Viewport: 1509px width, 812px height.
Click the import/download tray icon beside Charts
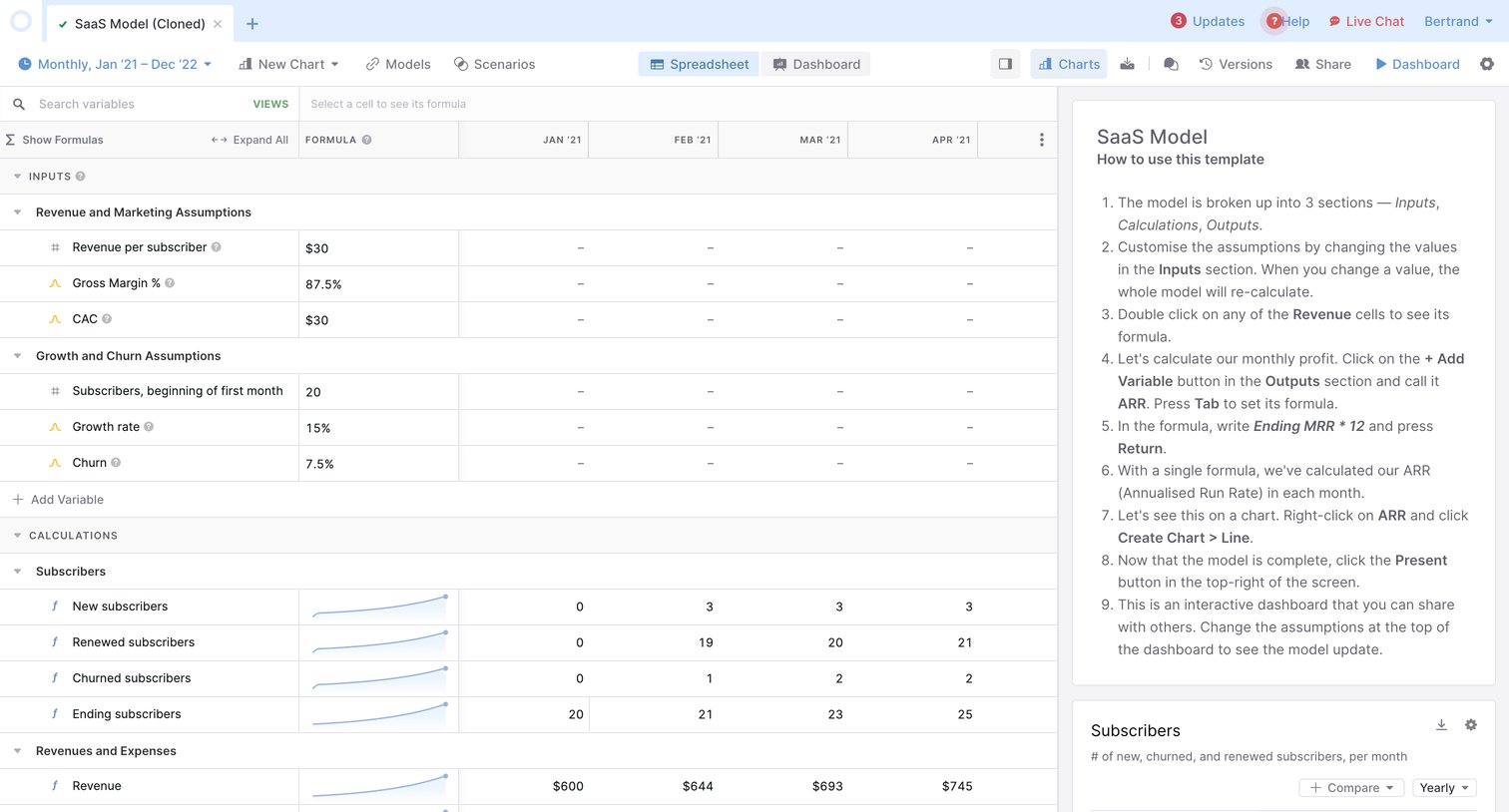click(1127, 64)
